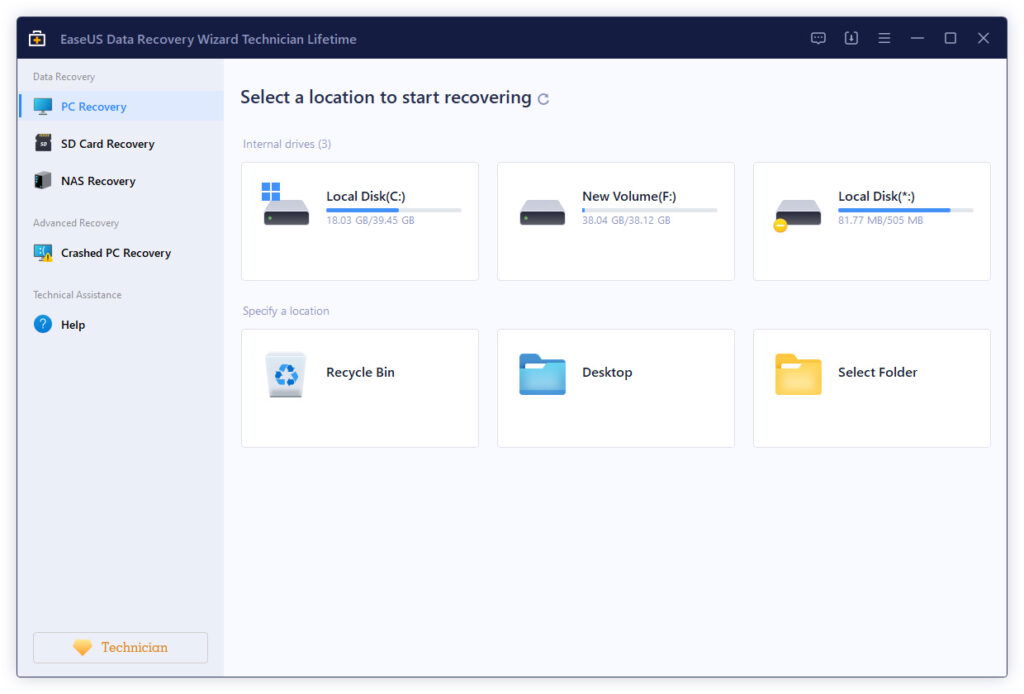Click the Local Disk(C:) usage bar

[x=394, y=210]
